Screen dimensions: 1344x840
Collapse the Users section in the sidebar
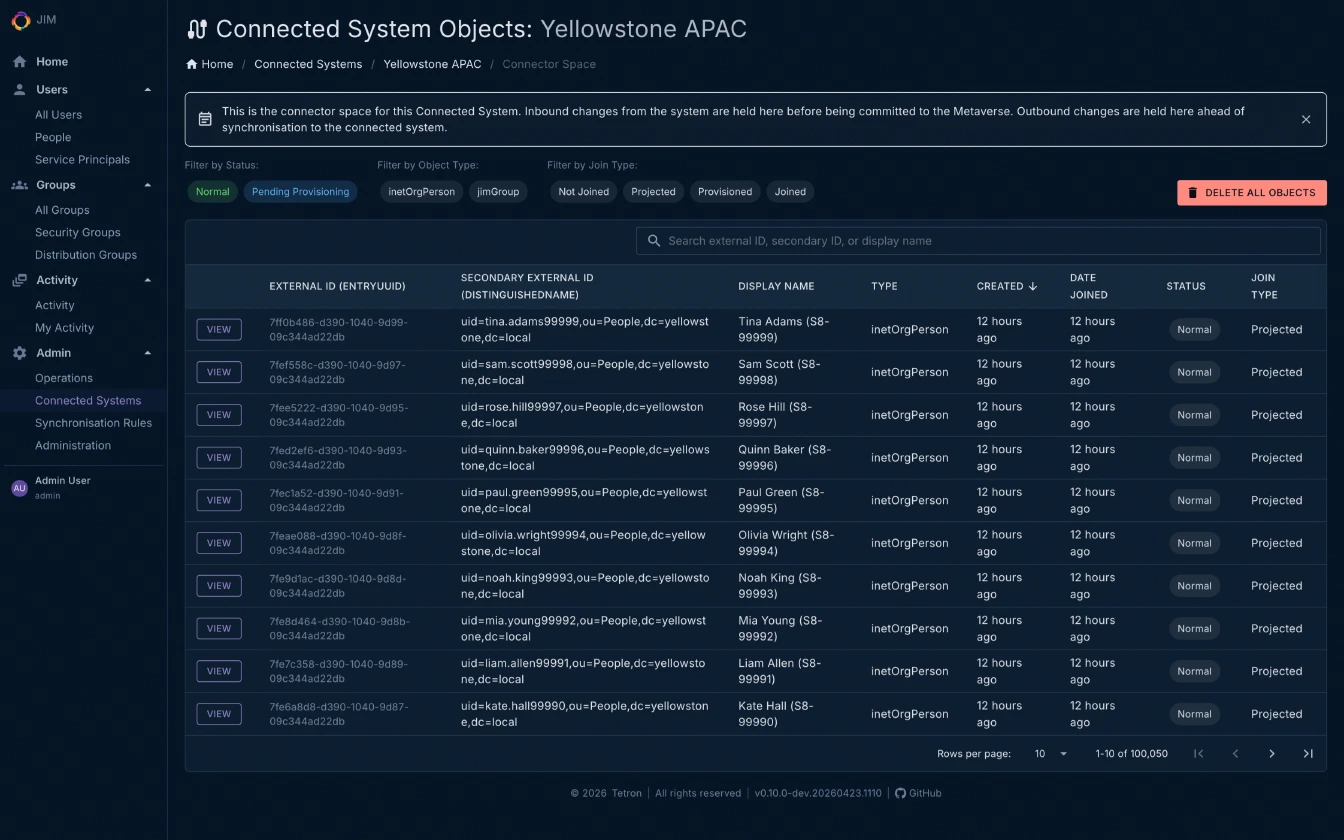pos(148,89)
